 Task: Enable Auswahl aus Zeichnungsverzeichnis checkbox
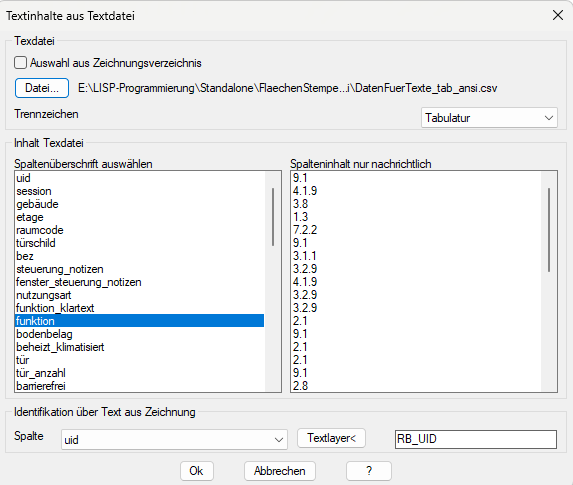point(20,63)
